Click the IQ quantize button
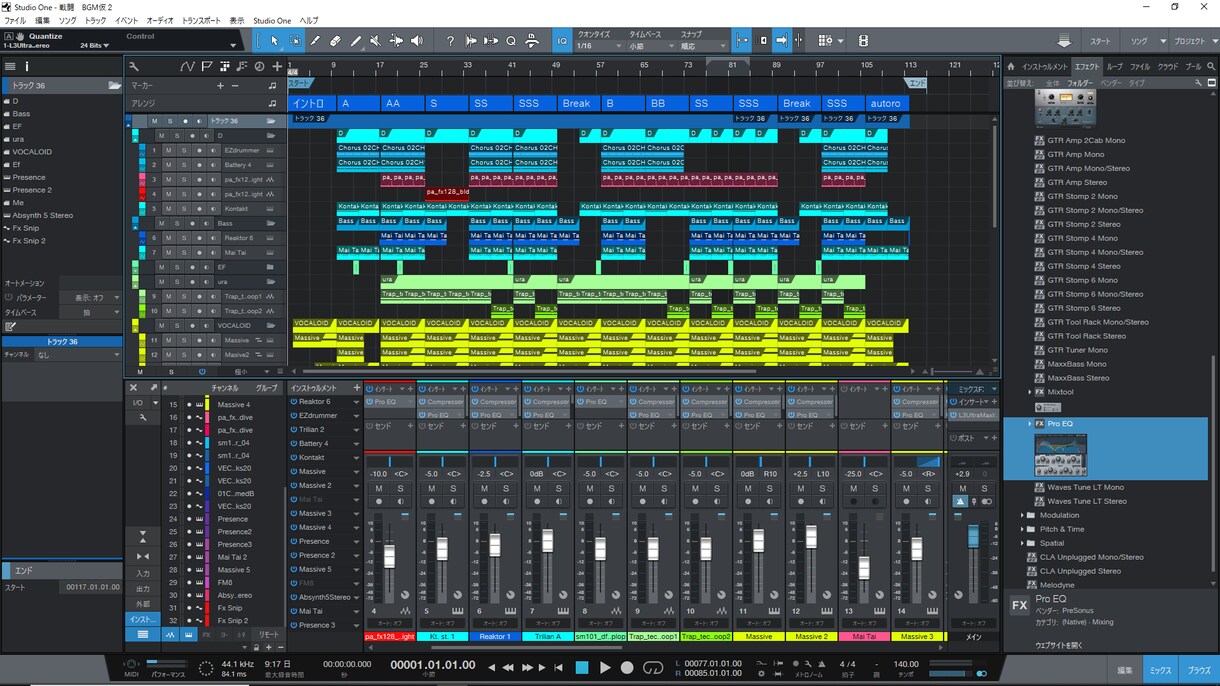The width and height of the screenshot is (1220, 686). (561, 41)
